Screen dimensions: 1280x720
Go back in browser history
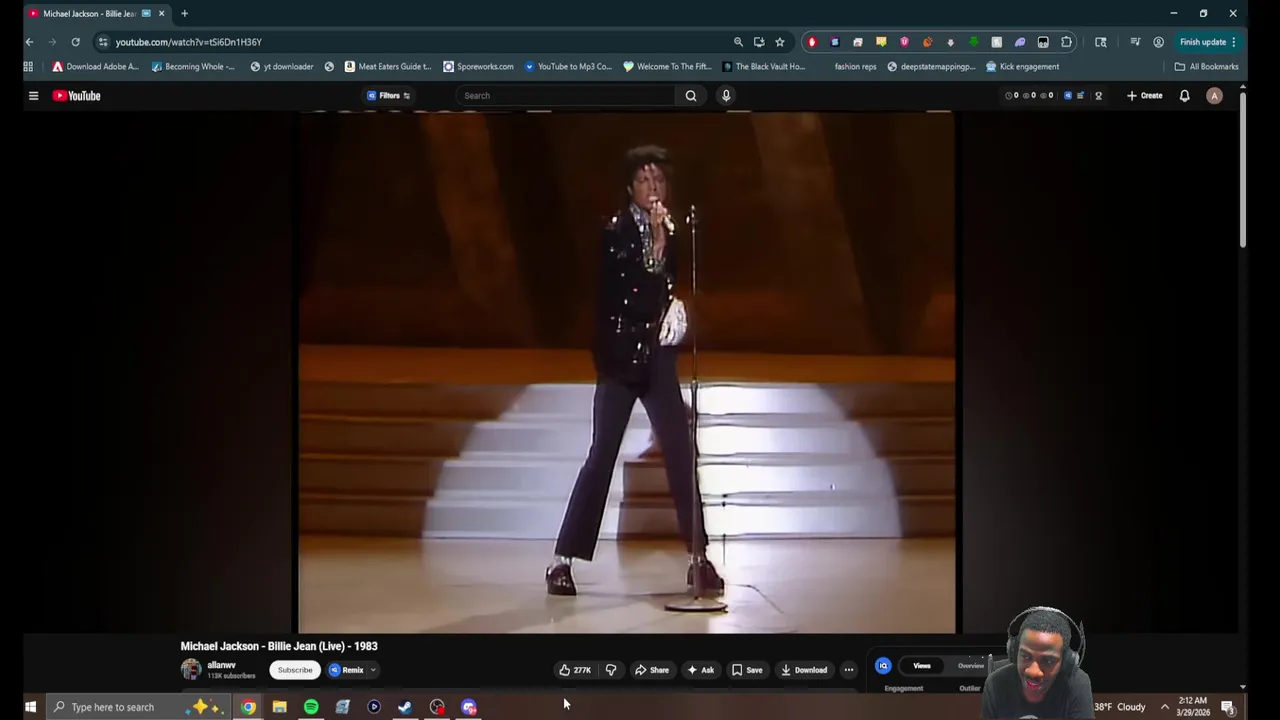click(x=29, y=42)
